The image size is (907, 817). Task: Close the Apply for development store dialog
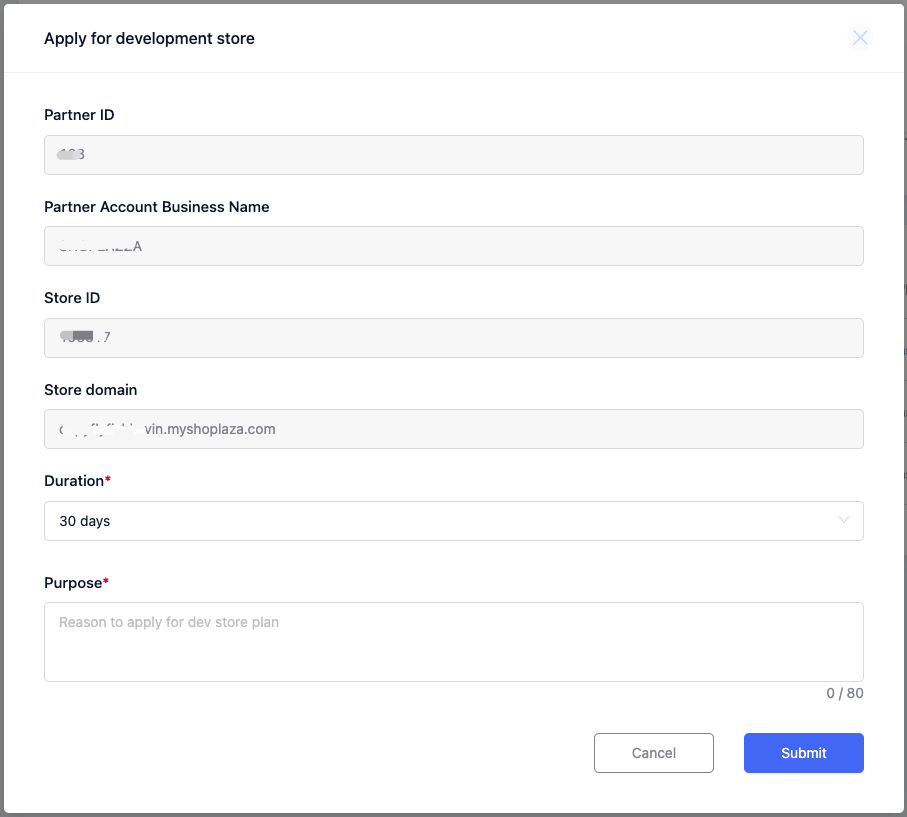pyautogui.click(x=859, y=38)
